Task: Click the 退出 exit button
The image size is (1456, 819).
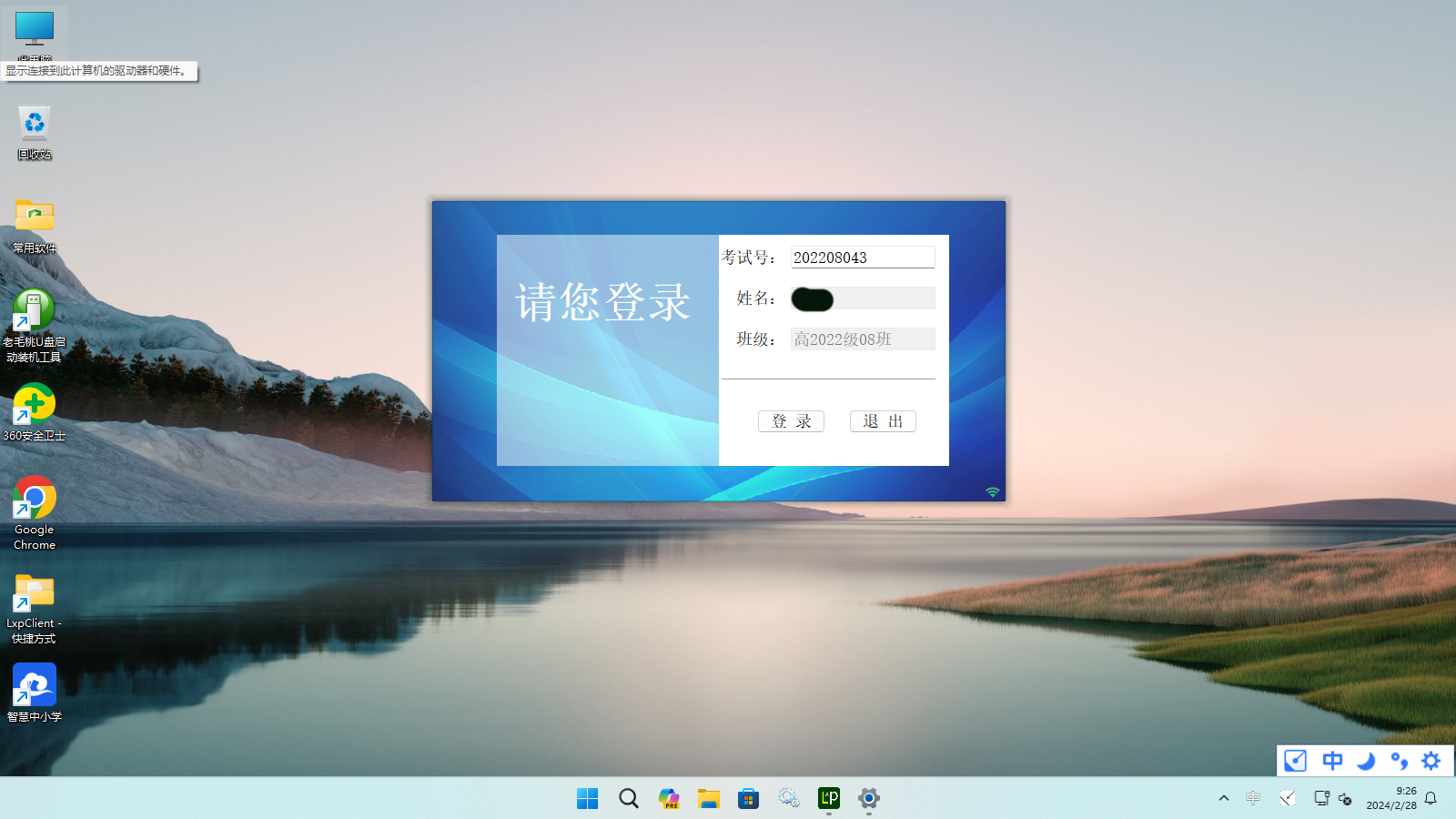Action: pyautogui.click(x=883, y=421)
